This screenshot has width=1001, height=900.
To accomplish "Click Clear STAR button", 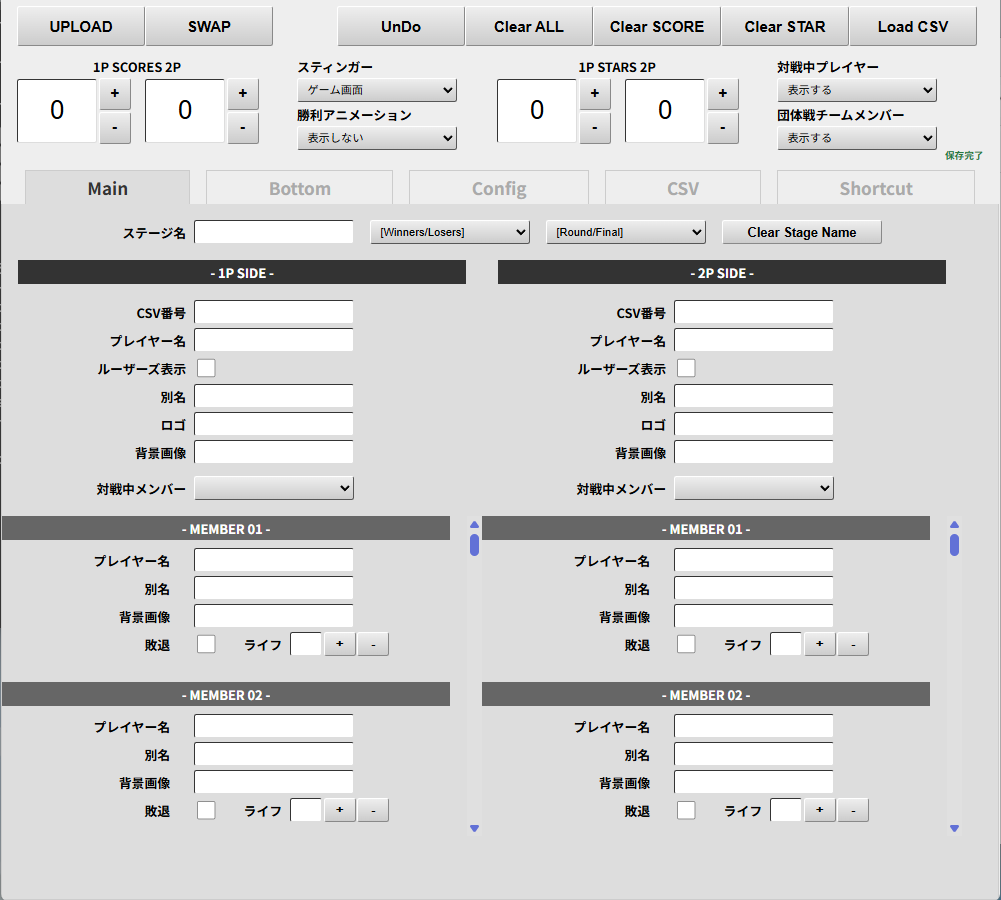I will (785, 27).
